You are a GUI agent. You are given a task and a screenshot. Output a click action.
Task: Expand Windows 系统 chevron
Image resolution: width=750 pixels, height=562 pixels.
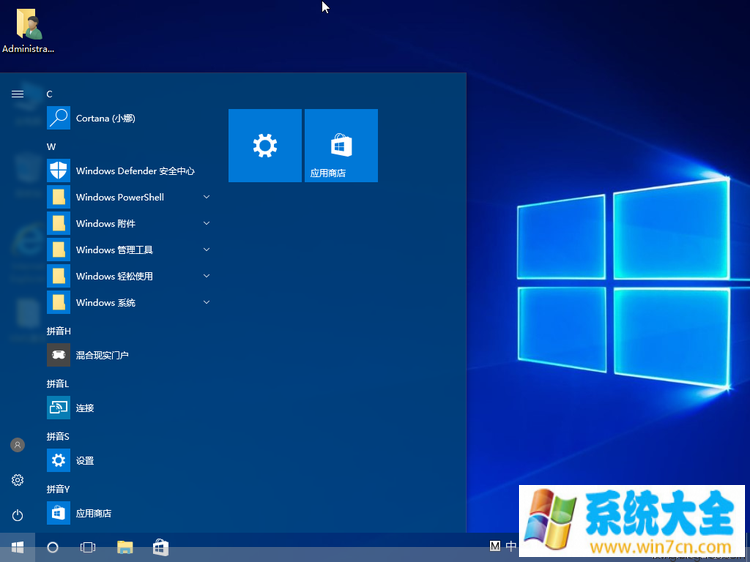pyautogui.click(x=207, y=302)
